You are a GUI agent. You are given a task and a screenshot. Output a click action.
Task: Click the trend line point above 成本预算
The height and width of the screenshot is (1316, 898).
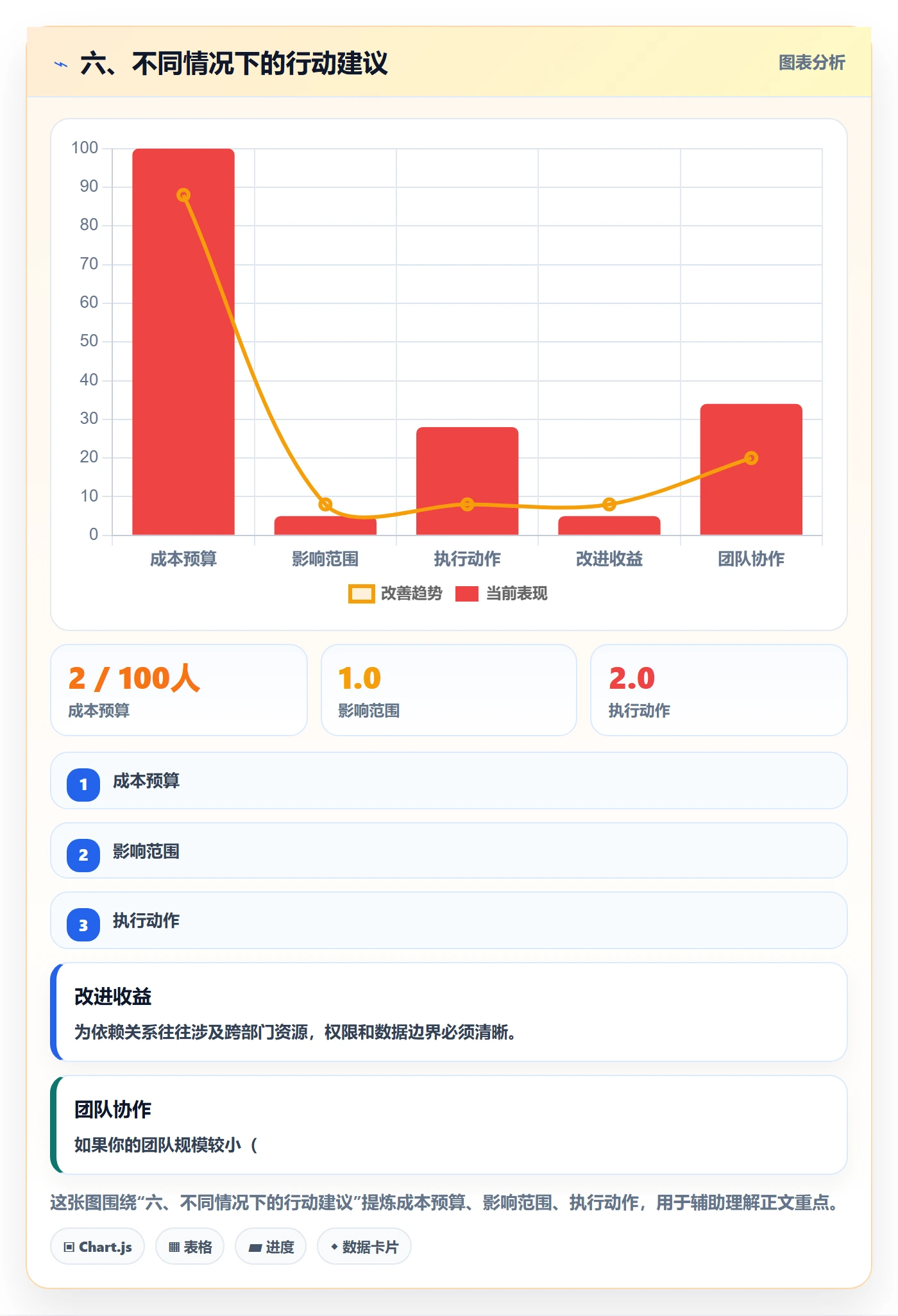tap(183, 195)
